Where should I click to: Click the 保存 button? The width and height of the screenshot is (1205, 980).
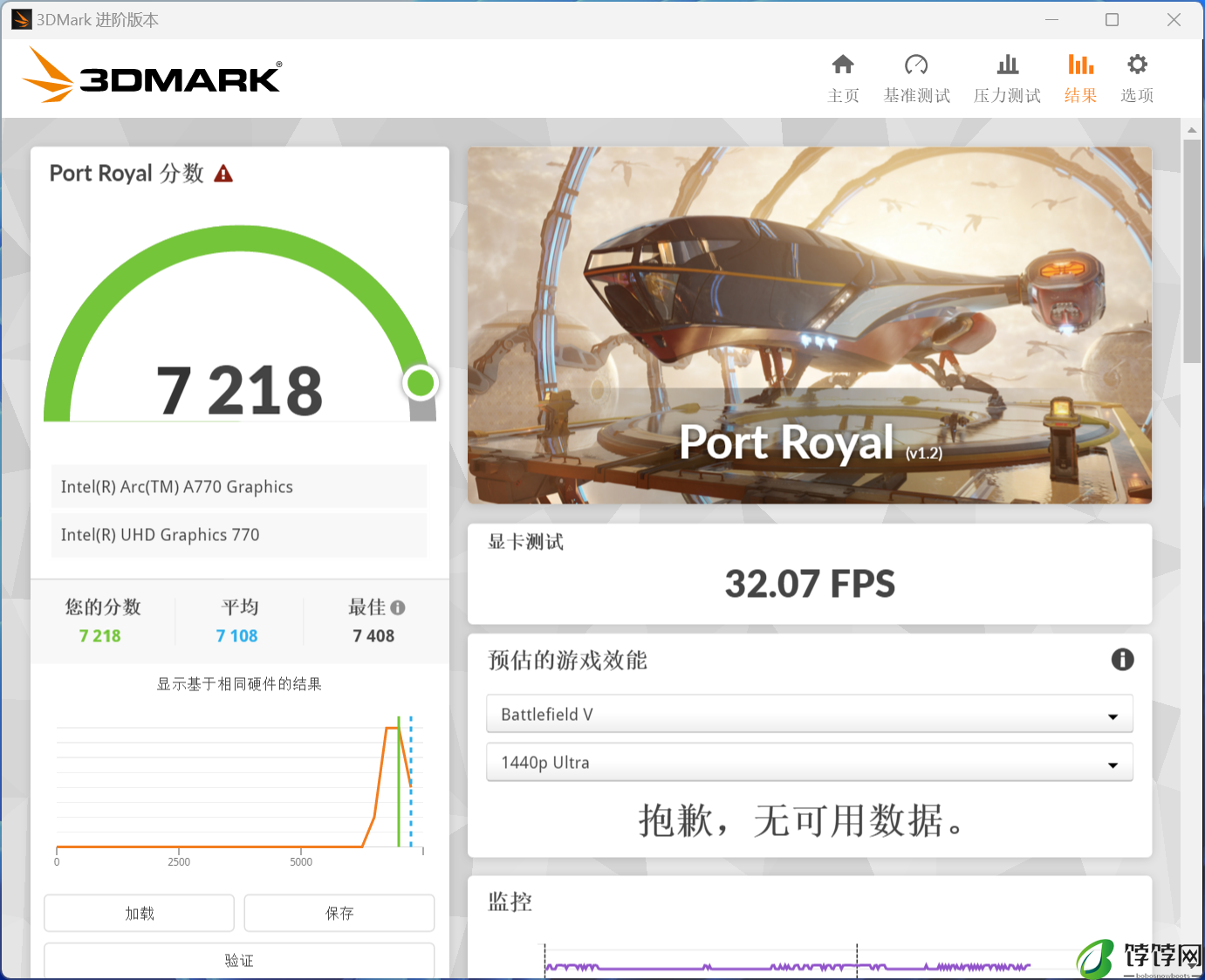click(339, 913)
